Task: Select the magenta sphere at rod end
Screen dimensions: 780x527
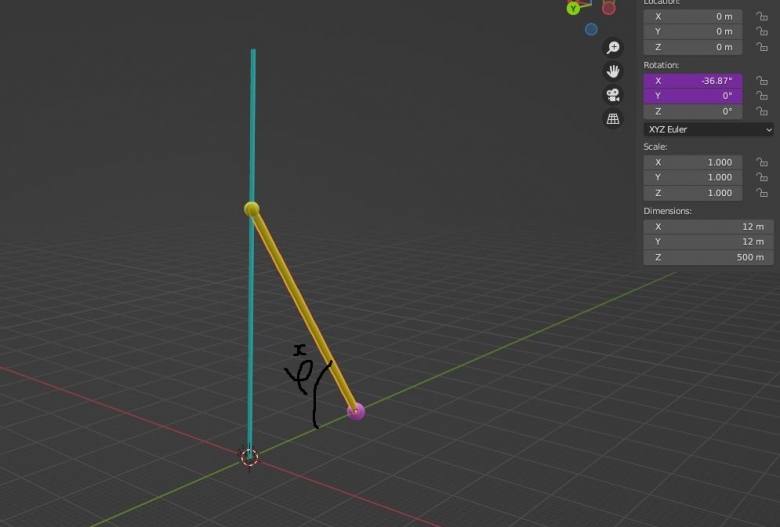Action: click(356, 411)
